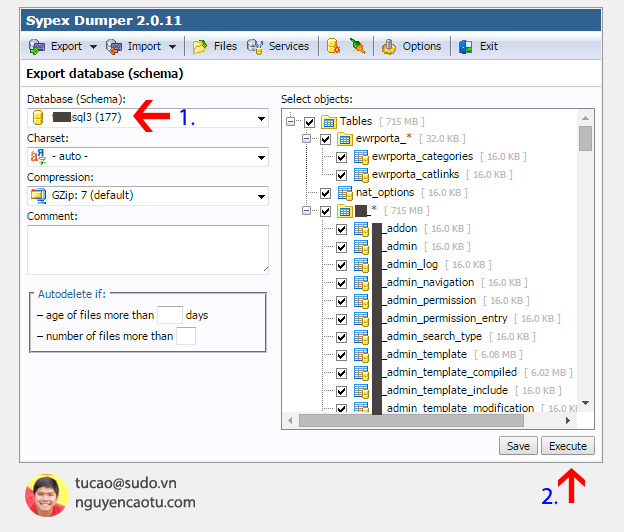Click the Options toolbar icon
624x532 pixels.
389,47
